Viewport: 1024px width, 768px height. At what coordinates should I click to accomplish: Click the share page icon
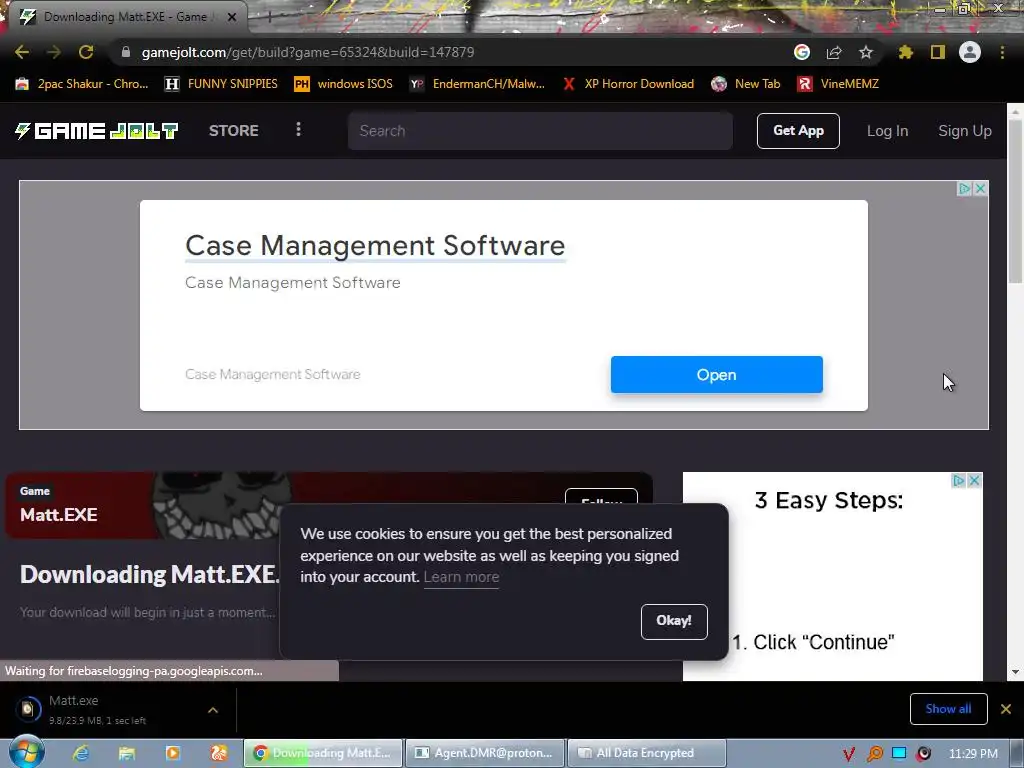(x=834, y=52)
